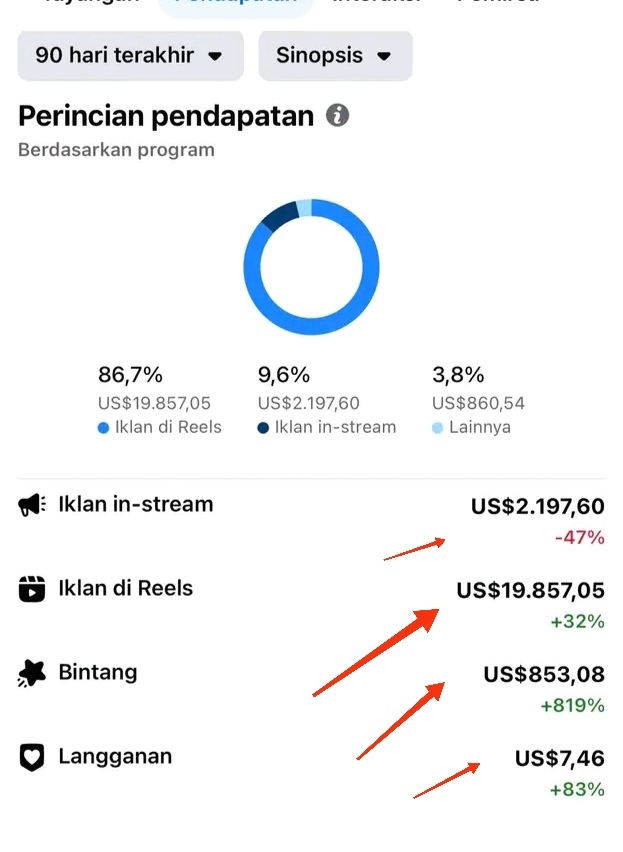This screenshot has width=623, height=852.
Task: Select the highlighted Pendapatan tab
Action: pos(236,3)
